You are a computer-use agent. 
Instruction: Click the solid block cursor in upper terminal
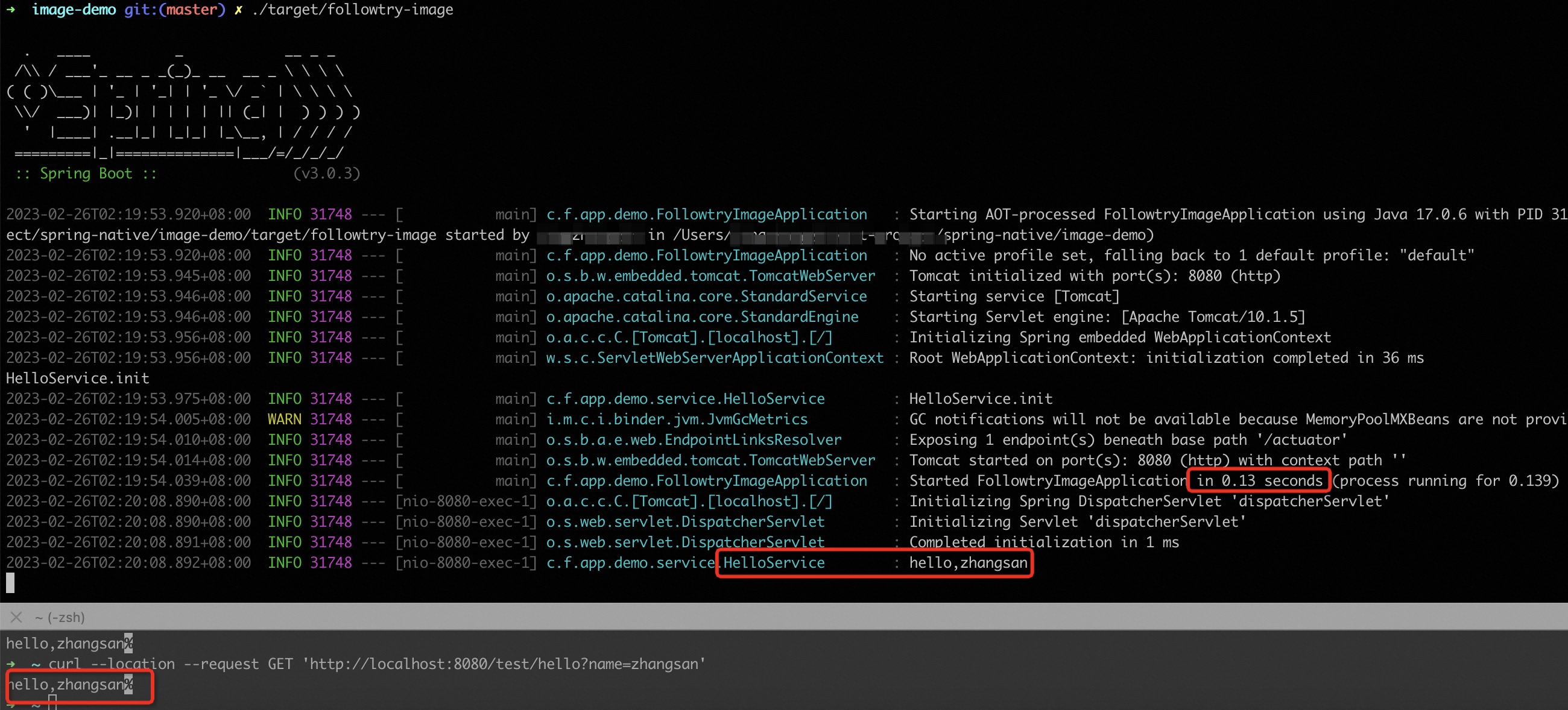[10, 582]
